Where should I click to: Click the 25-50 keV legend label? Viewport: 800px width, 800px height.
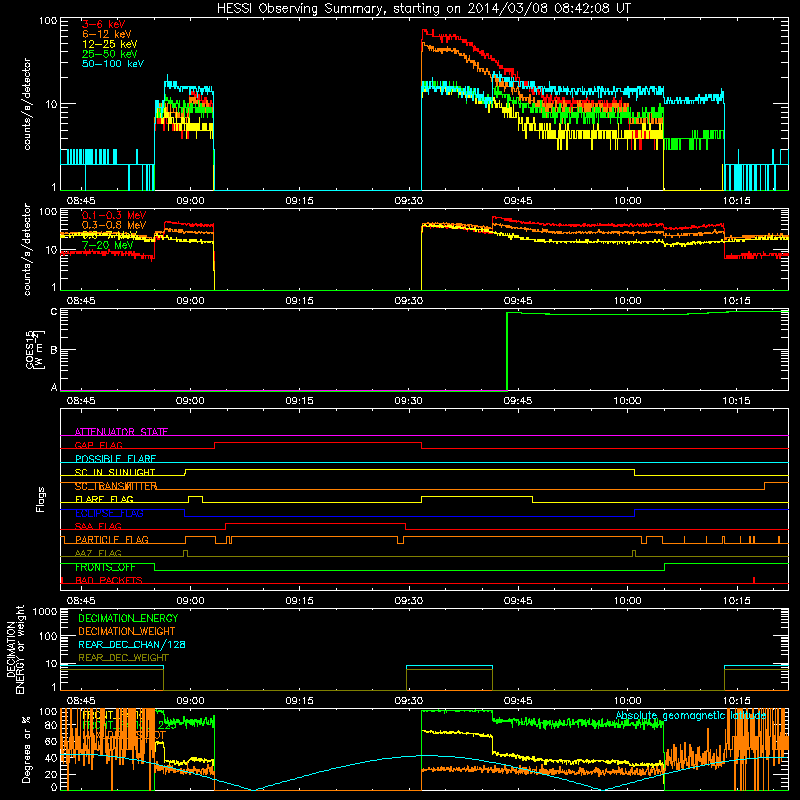pos(110,54)
